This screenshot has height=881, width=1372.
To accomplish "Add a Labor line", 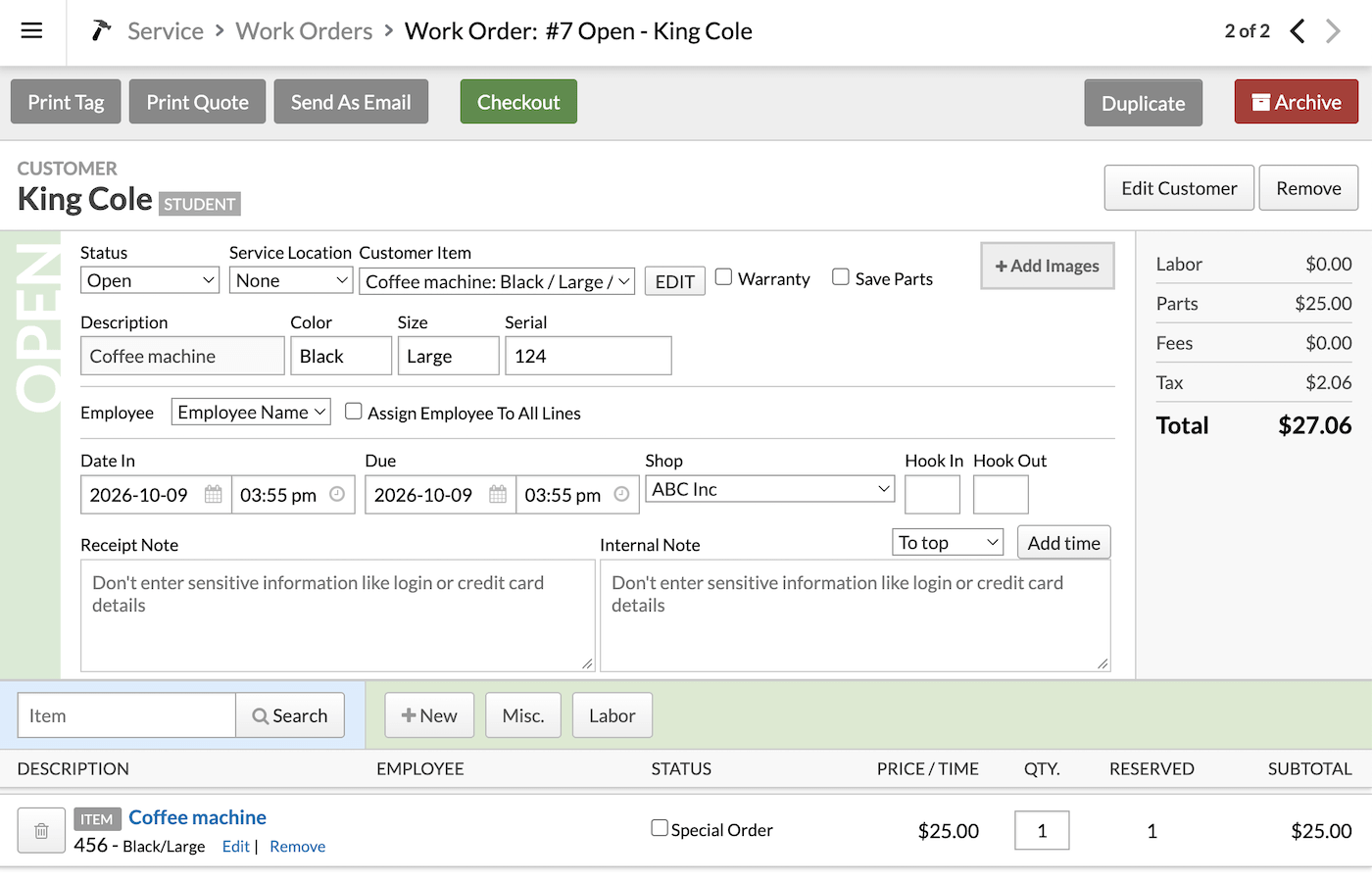I will 612,715.
